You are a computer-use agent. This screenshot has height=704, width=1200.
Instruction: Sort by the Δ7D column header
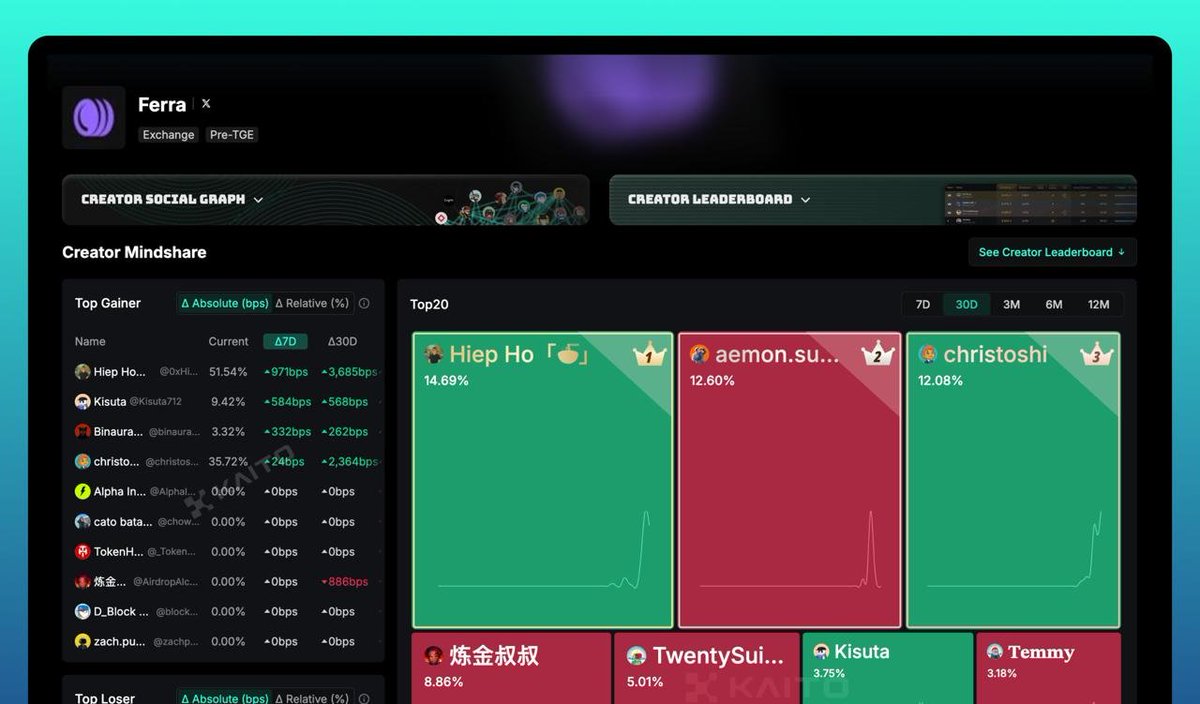[285, 342]
